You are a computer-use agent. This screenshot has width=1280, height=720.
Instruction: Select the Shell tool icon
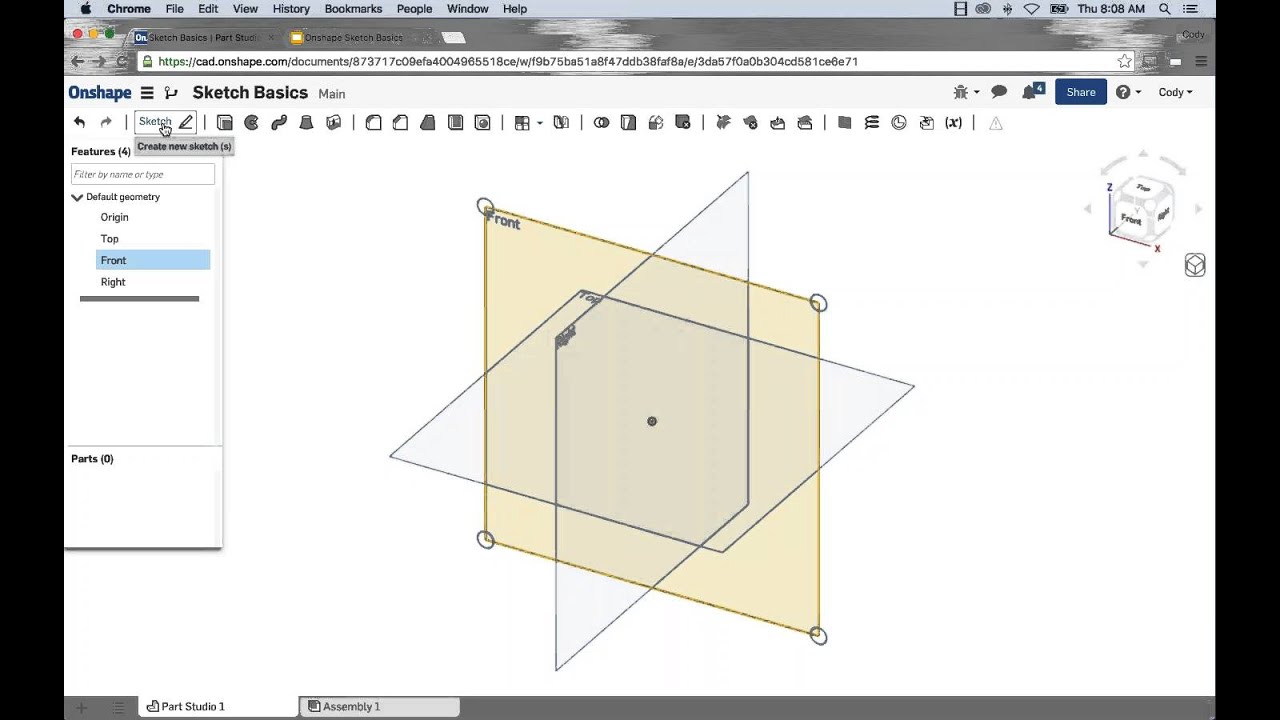coord(455,123)
